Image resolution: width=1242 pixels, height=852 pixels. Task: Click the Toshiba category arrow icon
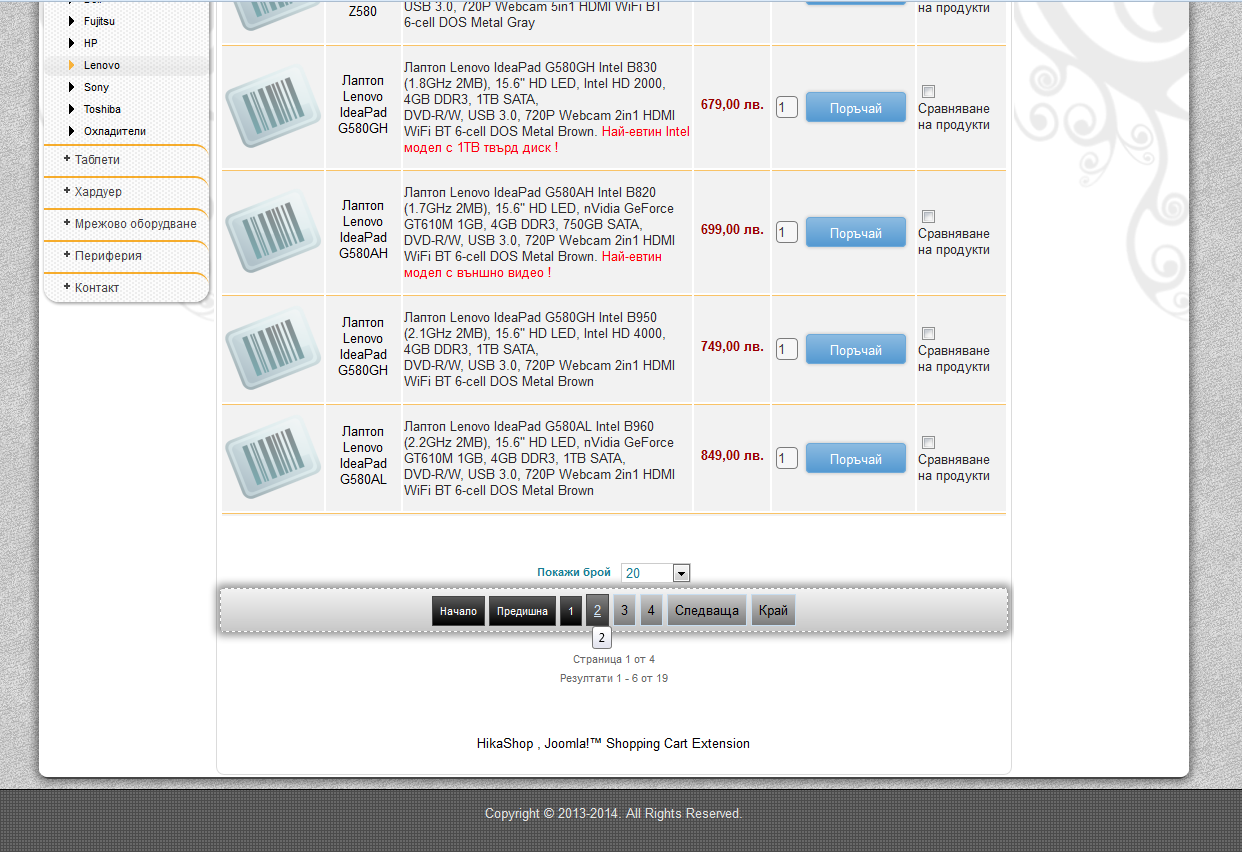(x=71, y=109)
